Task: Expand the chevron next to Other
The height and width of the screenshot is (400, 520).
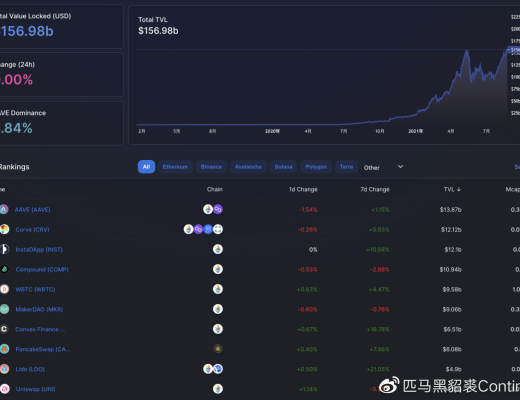Action: click(400, 167)
